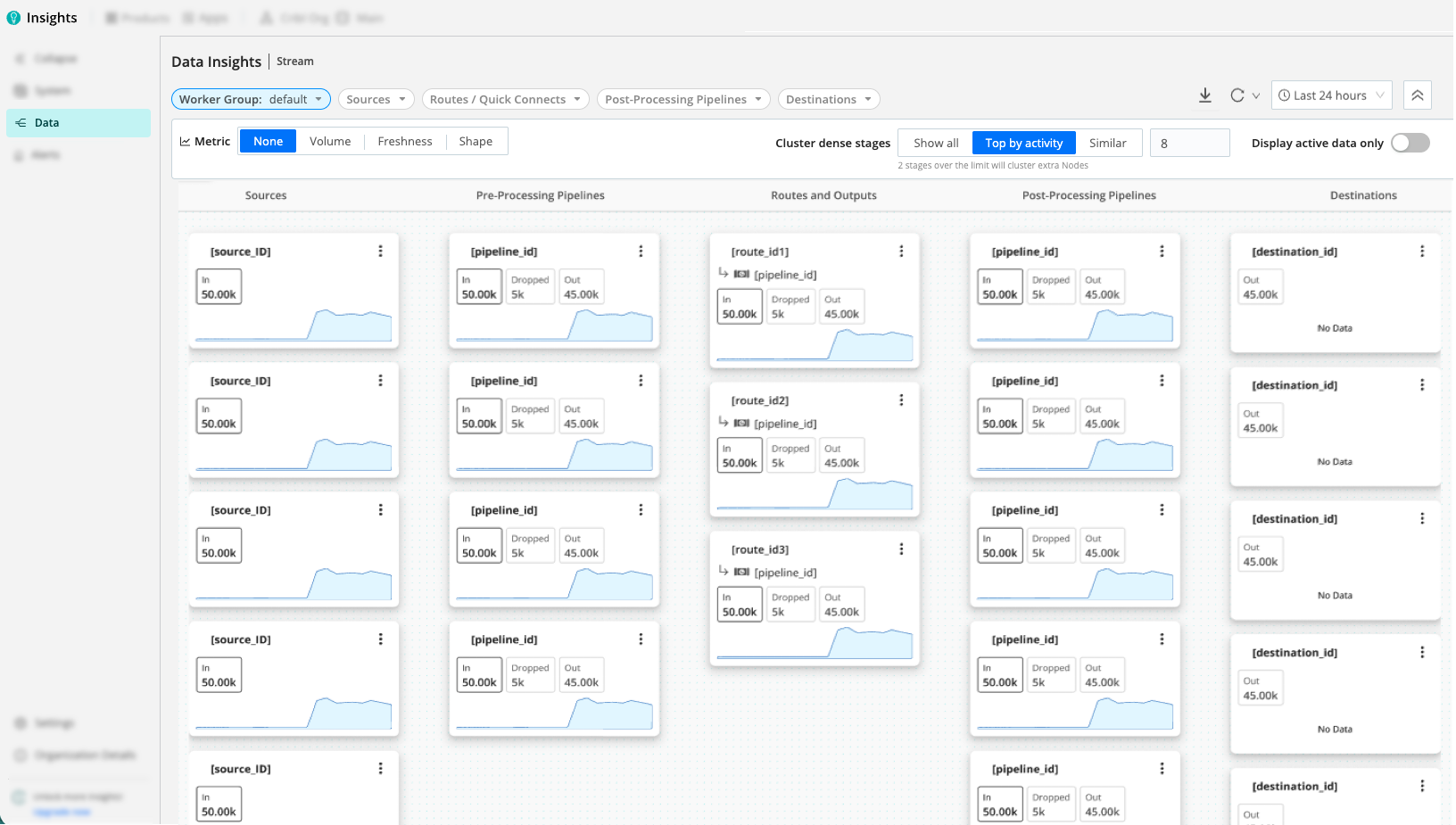Click the blurred Collapse arrow icon in the sidebar
Image resolution: width=1456 pixels, height=825 pixels.
[20, 59]
